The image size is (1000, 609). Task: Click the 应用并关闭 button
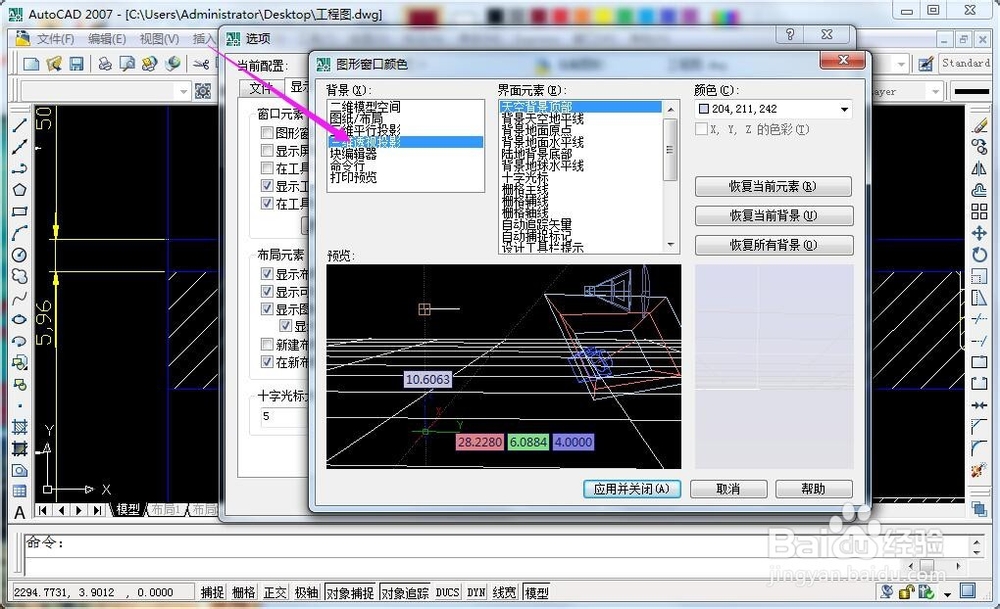631,489
